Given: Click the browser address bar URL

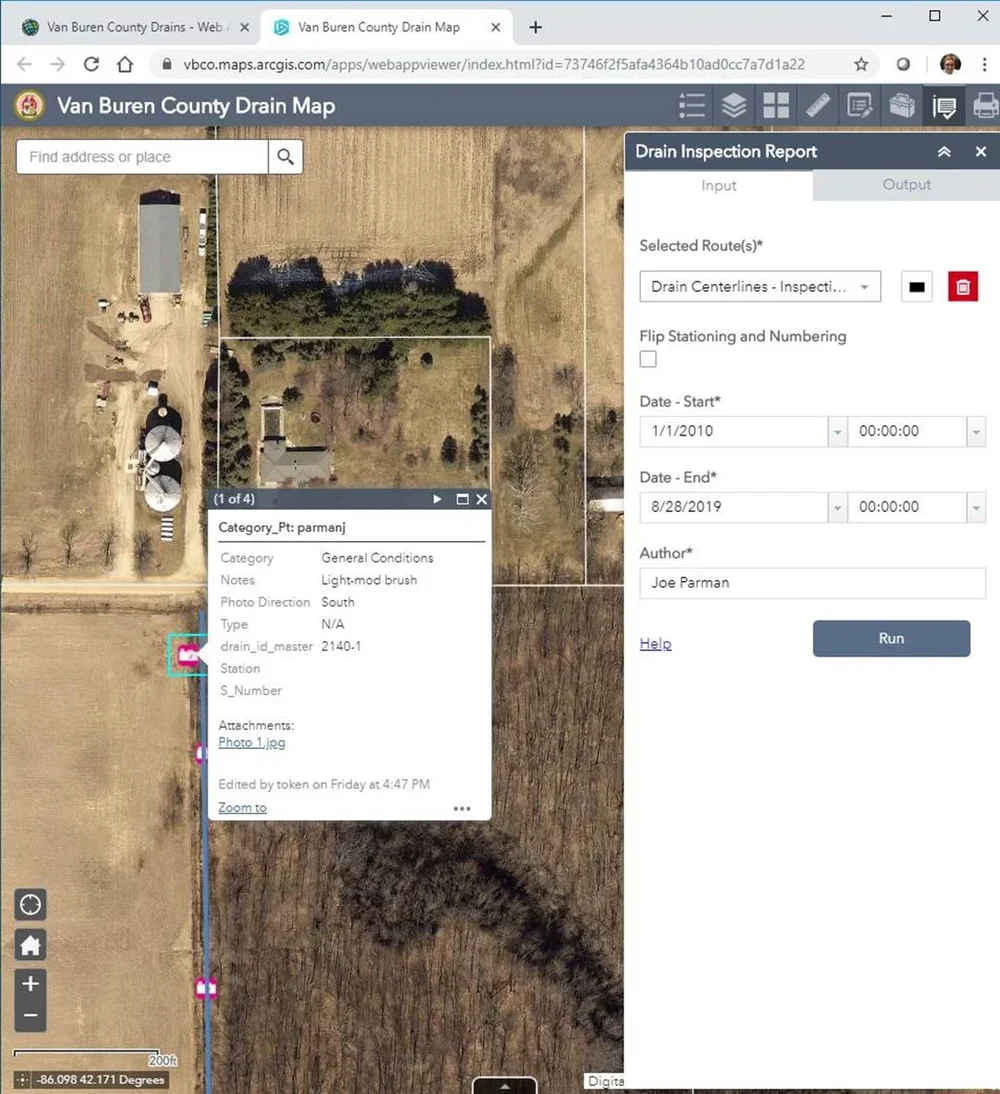Looking at the screenshot, I should click(494, 65).
